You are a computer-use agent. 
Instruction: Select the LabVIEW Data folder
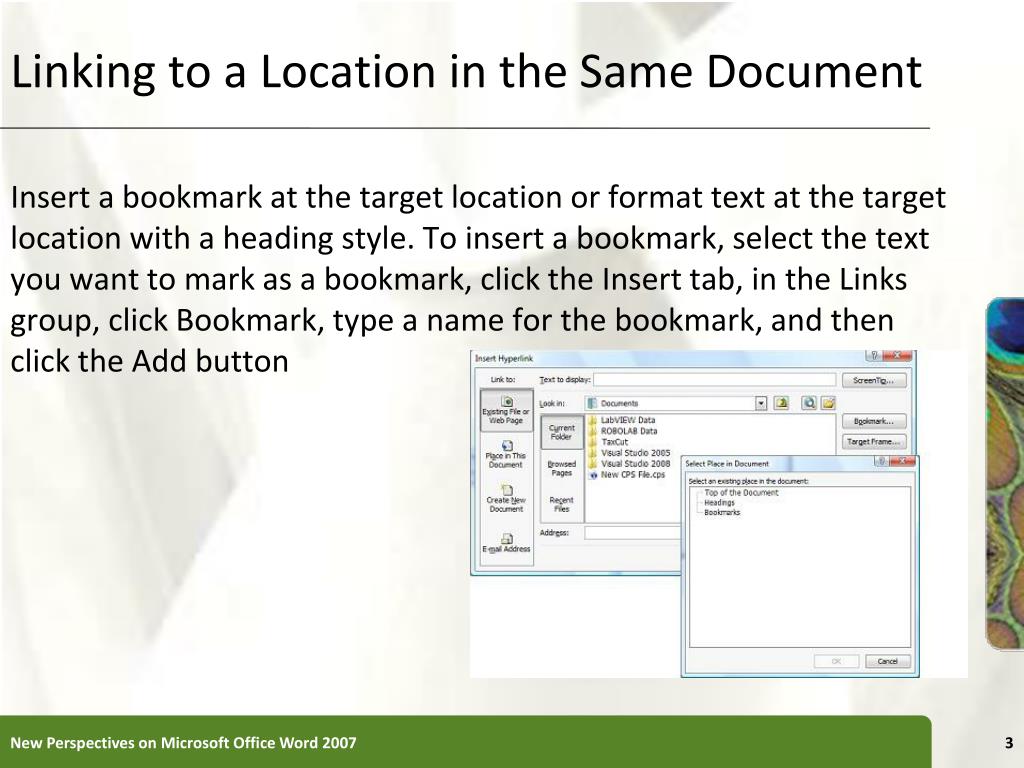[622, 420]
